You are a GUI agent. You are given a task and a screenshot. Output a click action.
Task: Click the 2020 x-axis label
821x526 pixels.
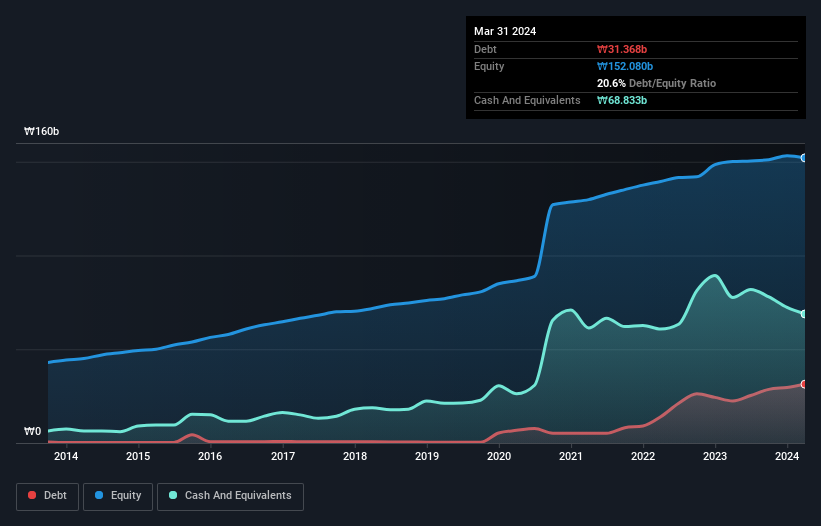[499, 456]
